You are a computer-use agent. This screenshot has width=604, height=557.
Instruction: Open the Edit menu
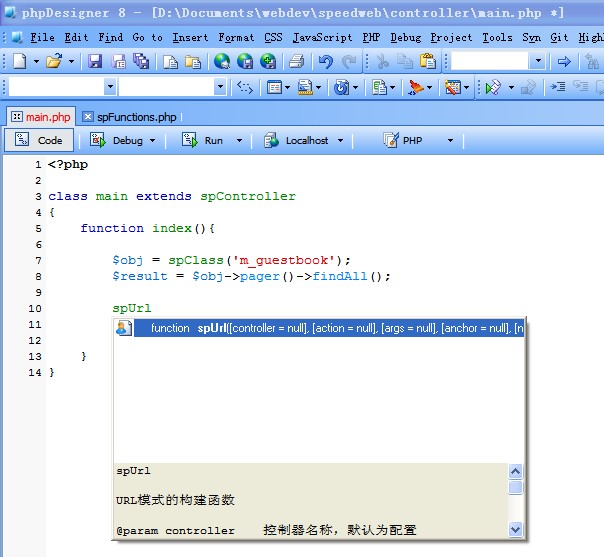coord(76,37)
